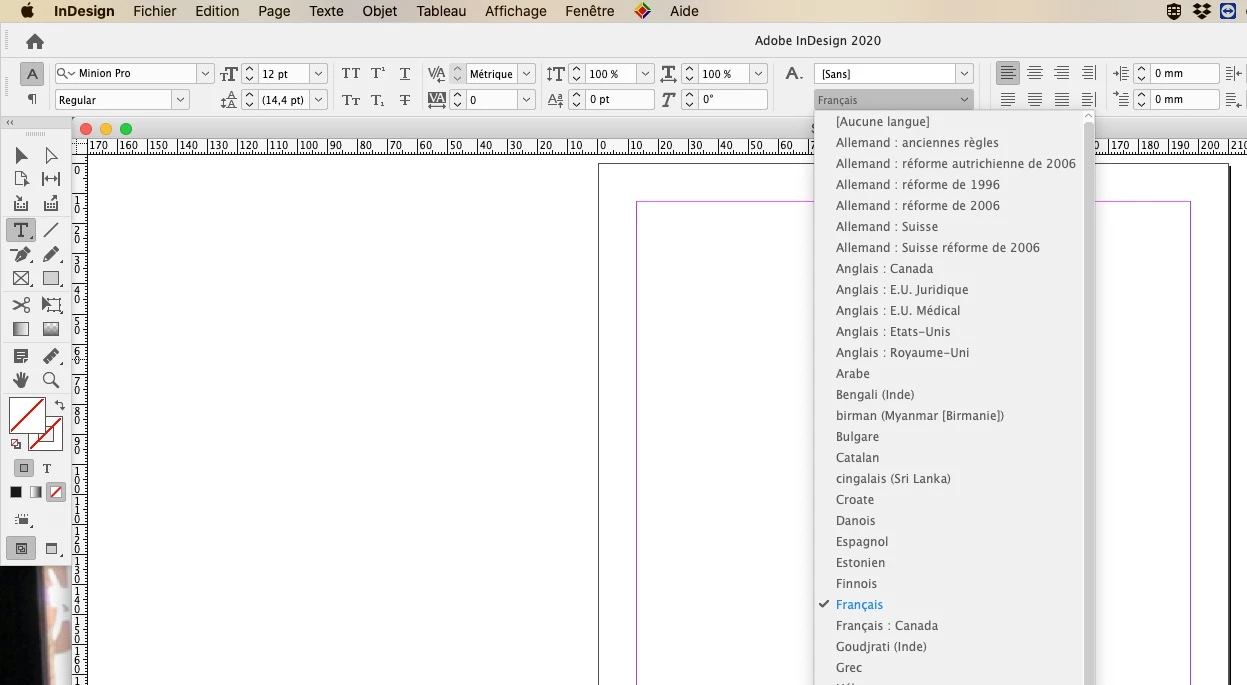Align text center button
Image resolution: width=1247 pixels, height=685 pixels.
pos(1035,74)
